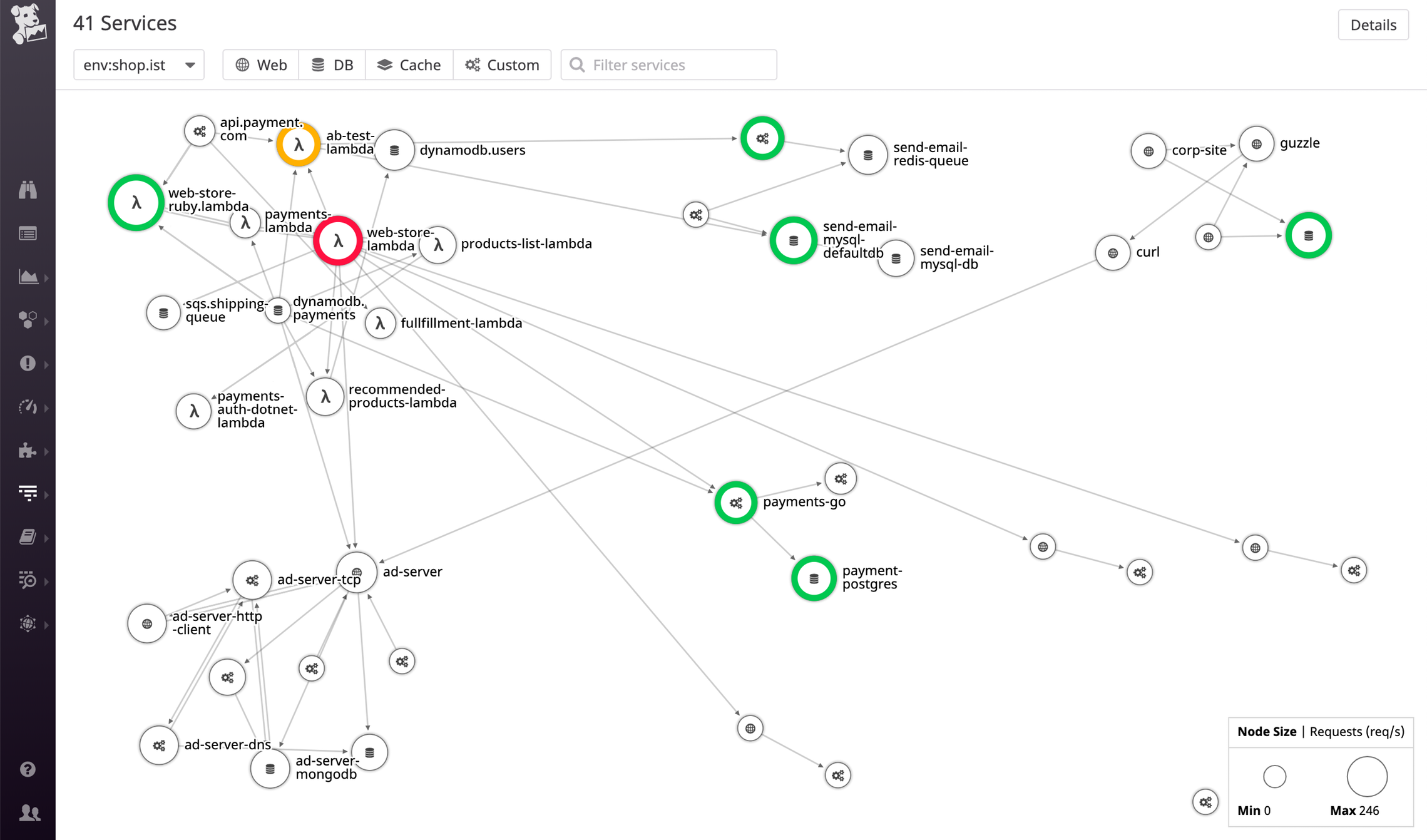
Task: Select the red web-store-lambda node
Action: click(x=338, y=240)
